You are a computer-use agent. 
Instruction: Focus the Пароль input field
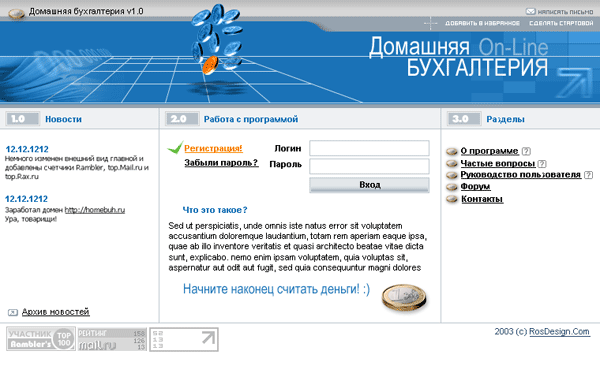369,166
